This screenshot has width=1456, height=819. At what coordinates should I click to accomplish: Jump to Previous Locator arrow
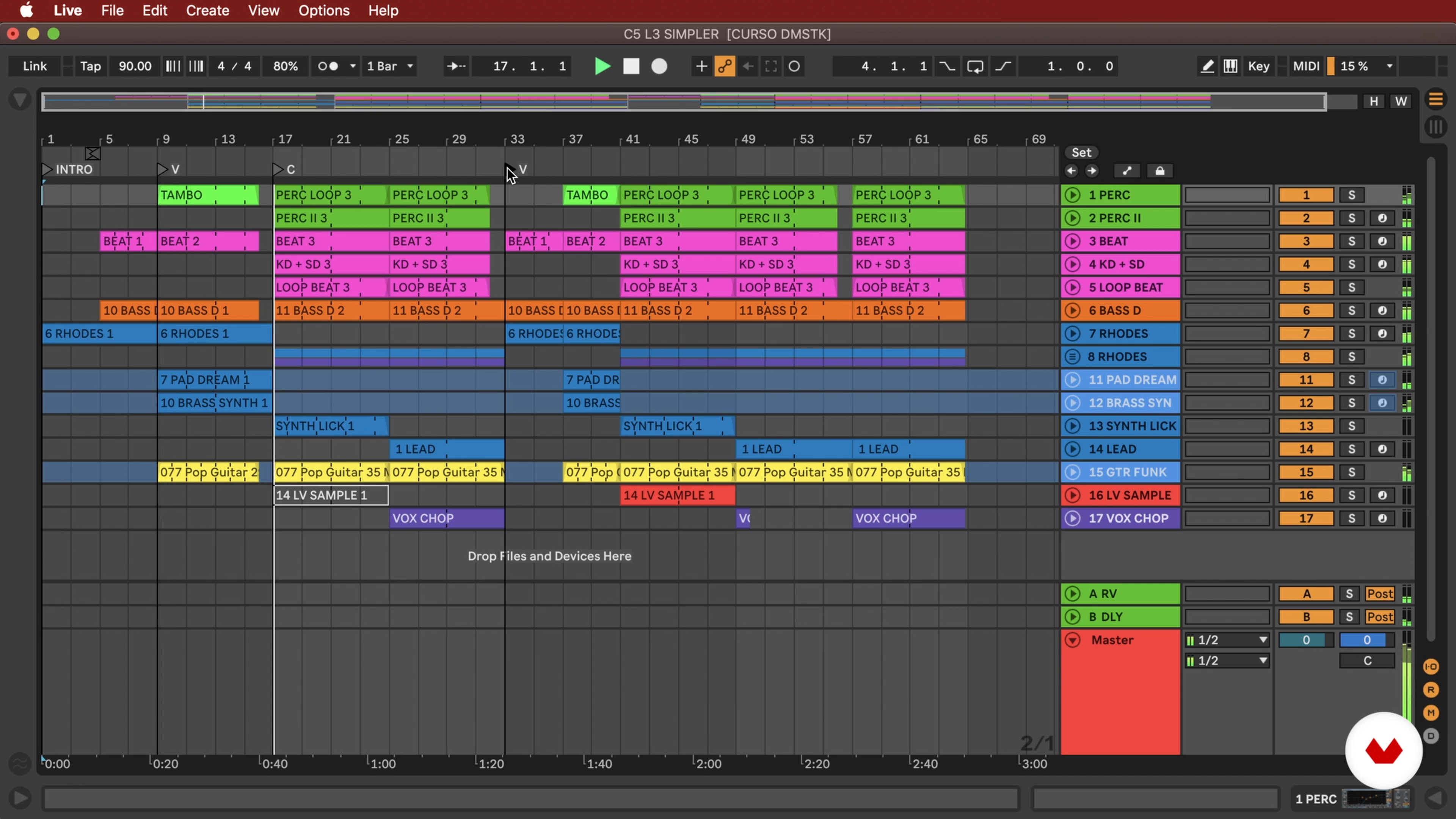pyautogui.click(x=1071, y=171)
